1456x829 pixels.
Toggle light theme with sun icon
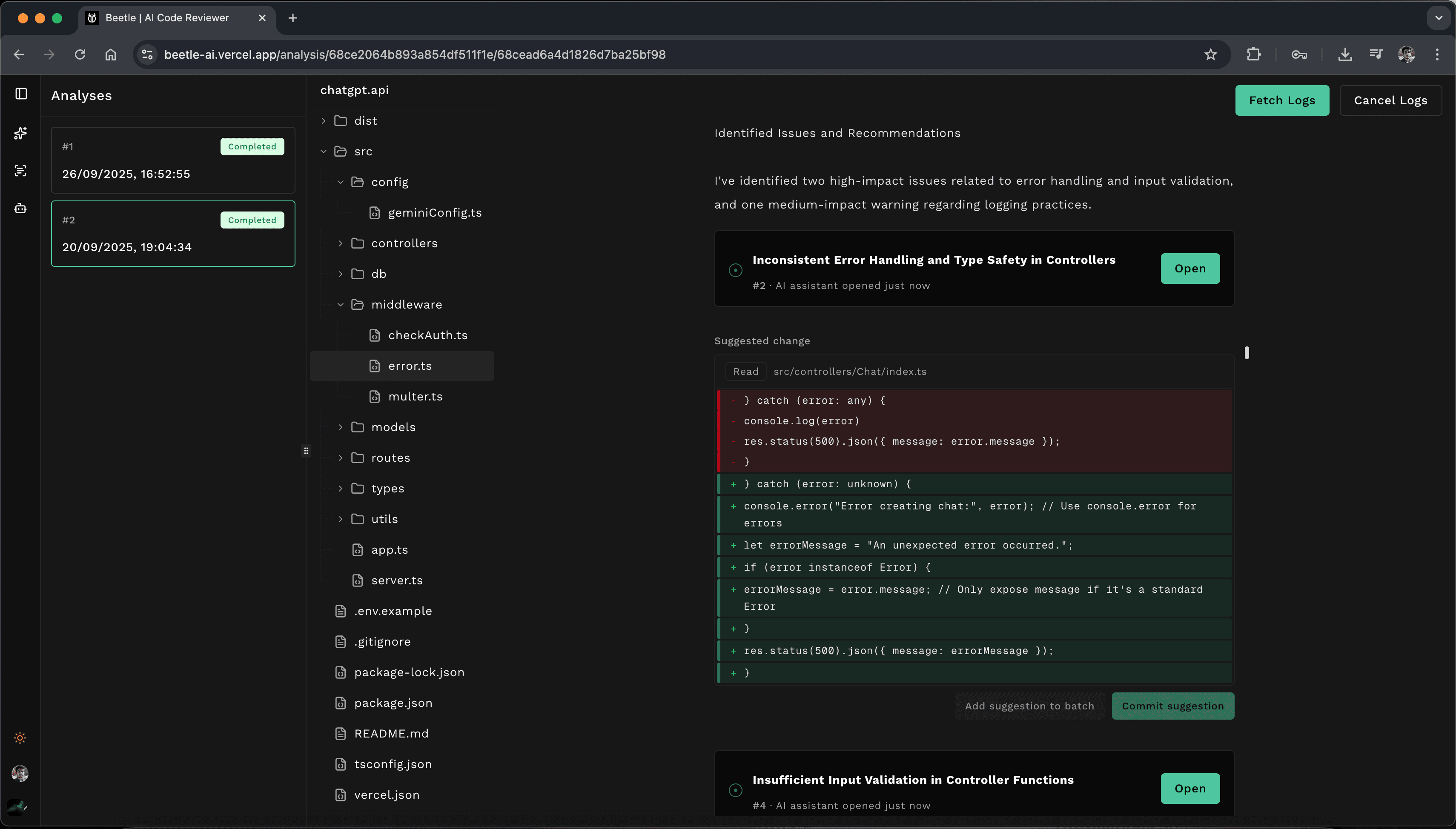(x=20, y=738)
